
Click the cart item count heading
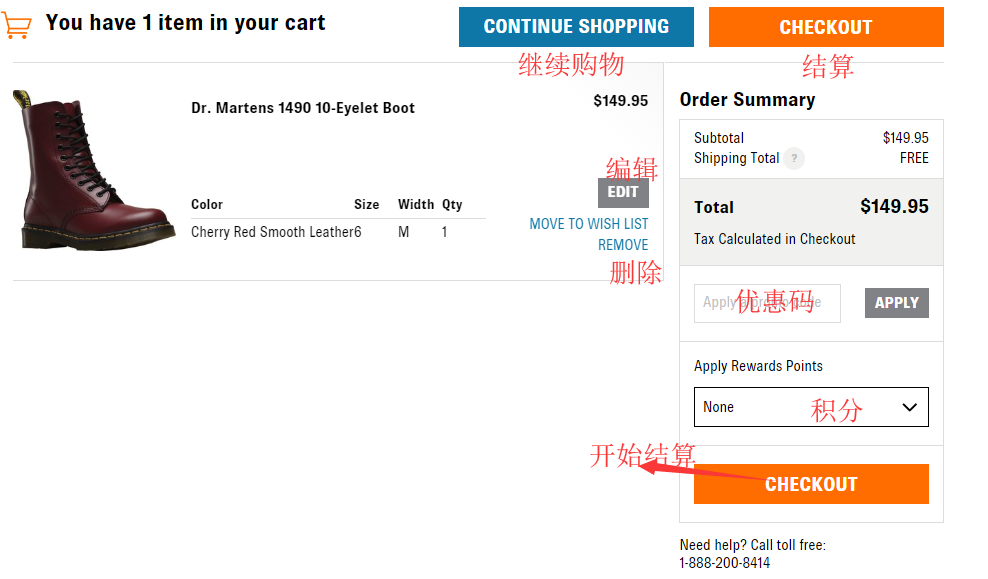pos(186,23)
